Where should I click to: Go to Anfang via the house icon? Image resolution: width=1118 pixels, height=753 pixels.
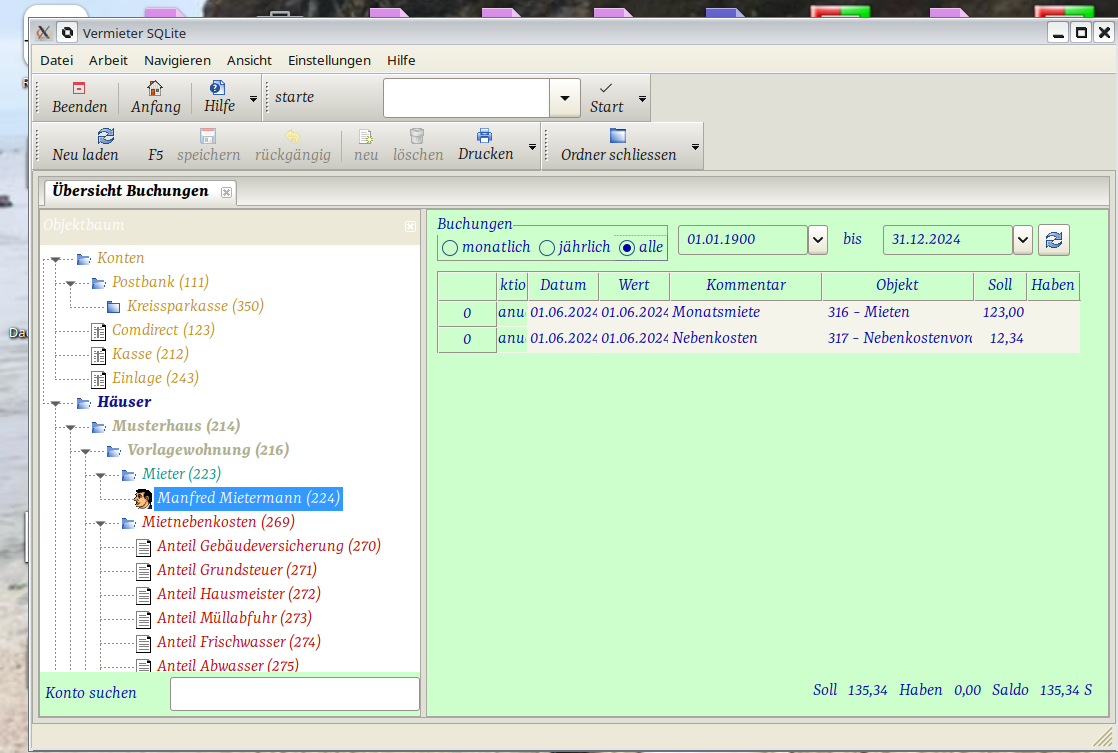[155, 88]
